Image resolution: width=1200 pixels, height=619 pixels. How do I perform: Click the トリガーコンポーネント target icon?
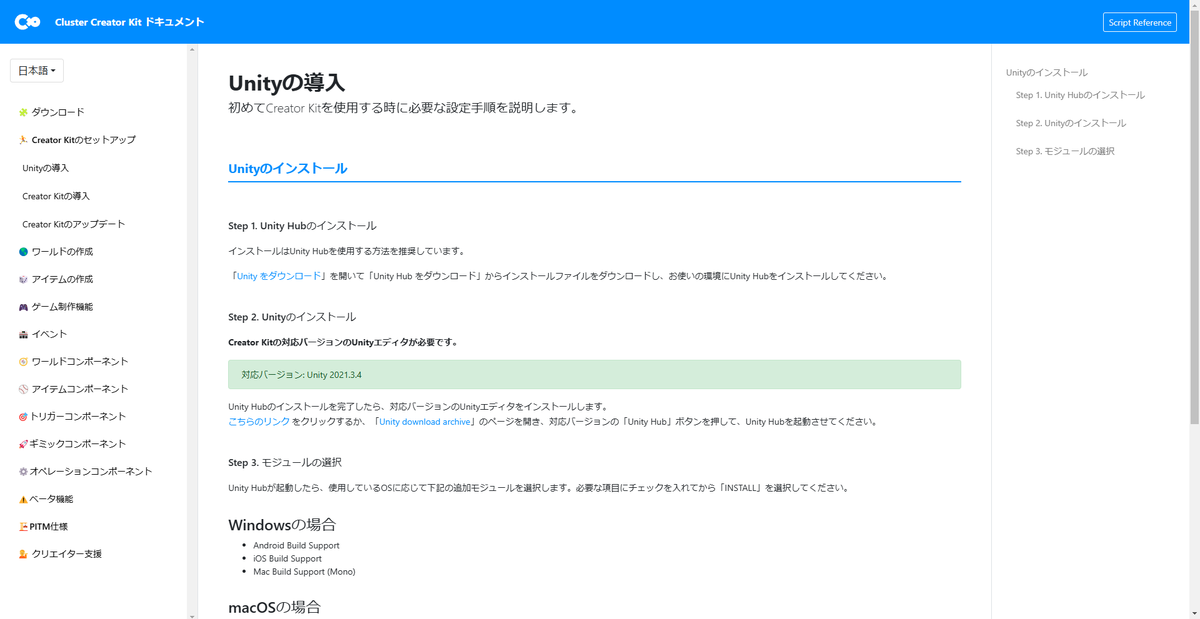[23, 416]
